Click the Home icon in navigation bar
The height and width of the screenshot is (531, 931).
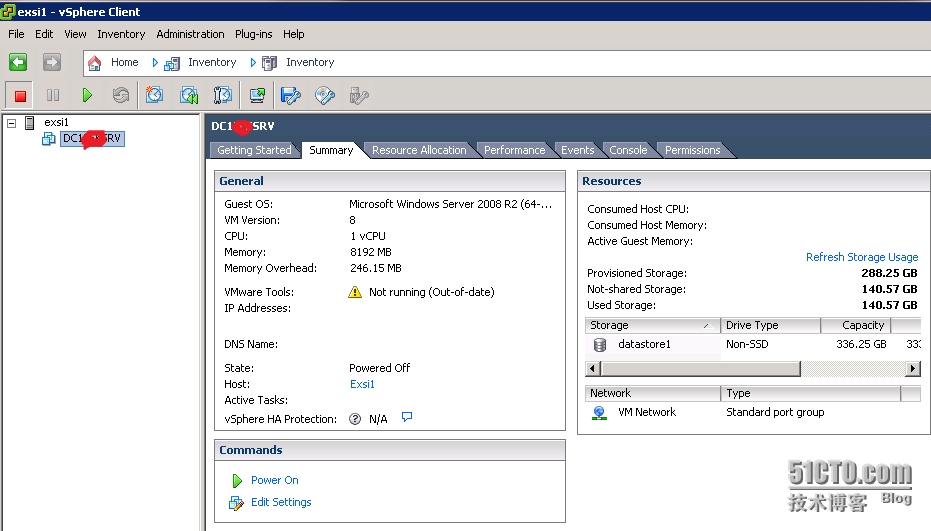tap(94, 63)
